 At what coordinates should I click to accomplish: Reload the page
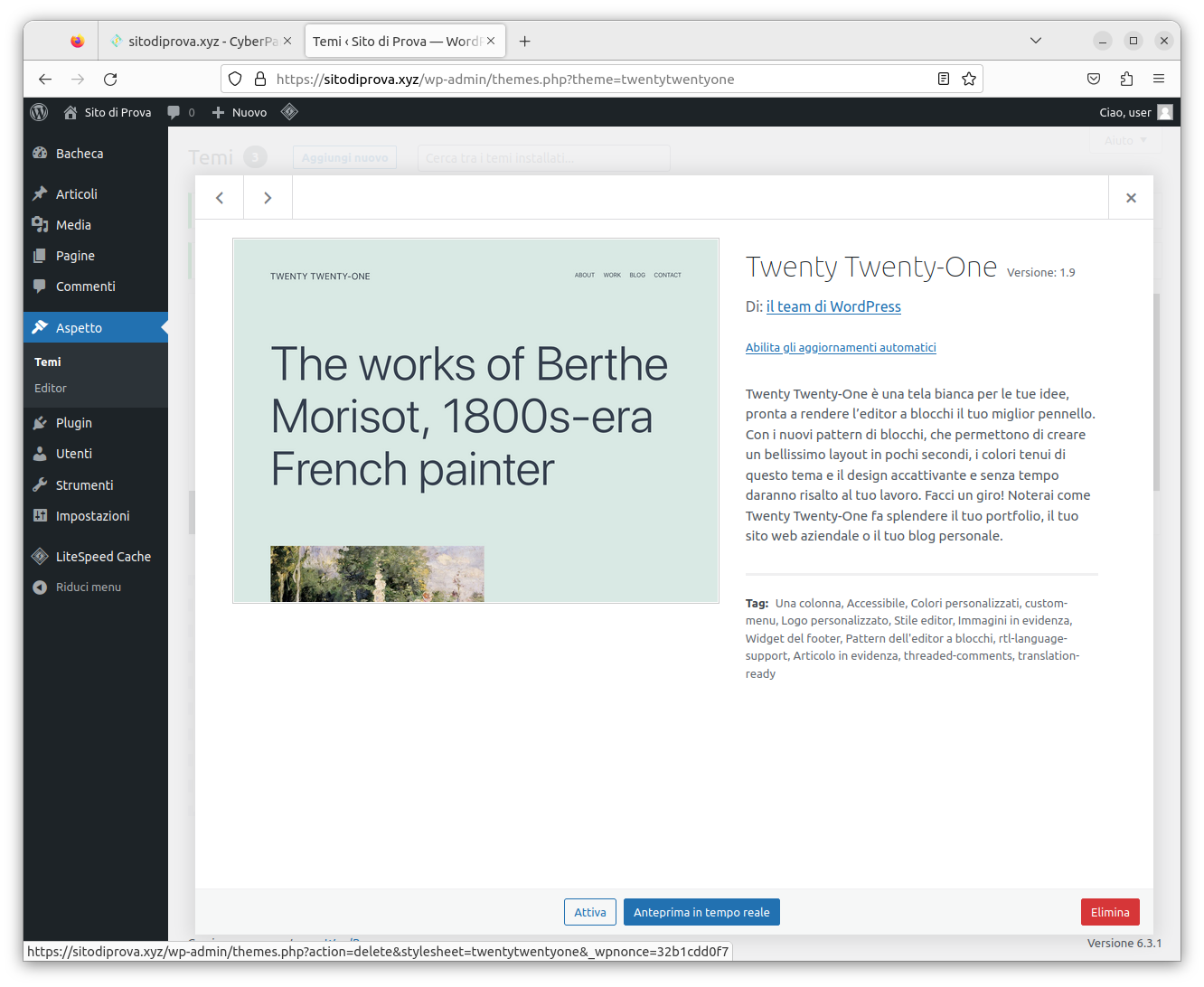point(110,80)
